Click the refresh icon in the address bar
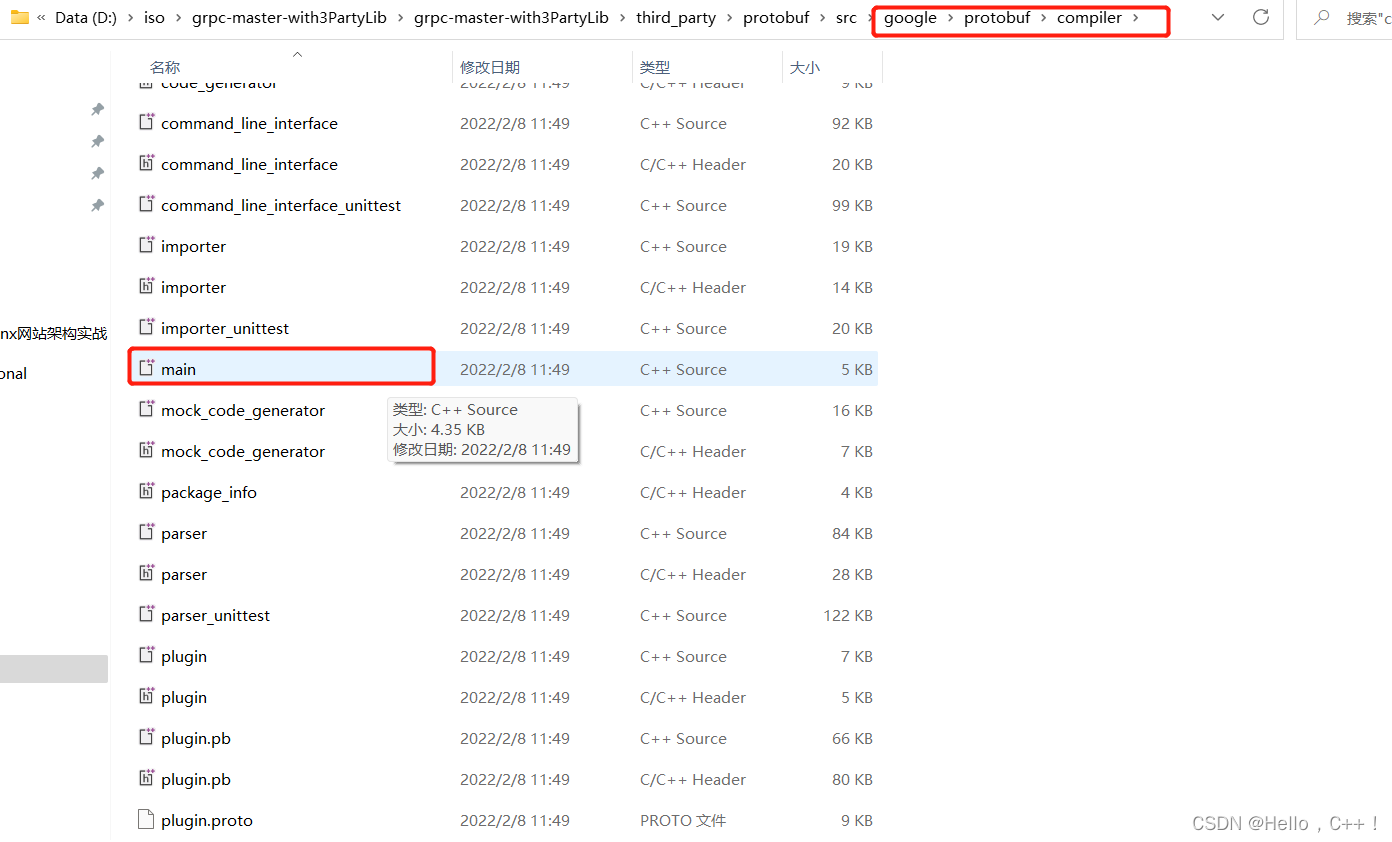1392x842 pixels. [x=1261, y=17]
